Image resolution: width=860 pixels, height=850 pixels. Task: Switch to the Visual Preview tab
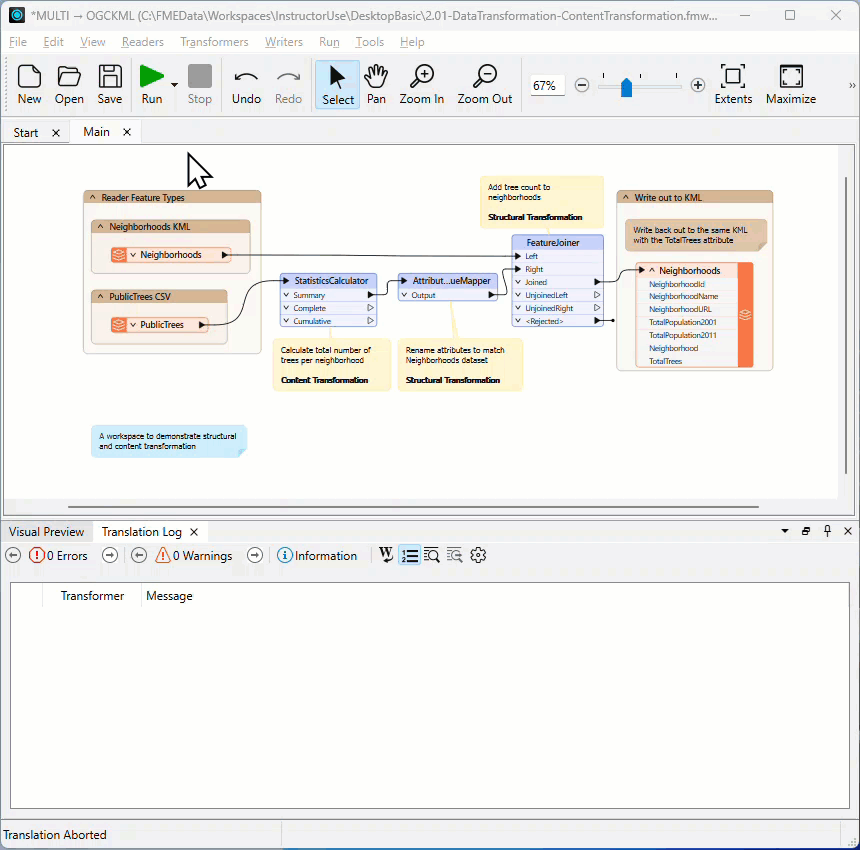coord(47,532)
